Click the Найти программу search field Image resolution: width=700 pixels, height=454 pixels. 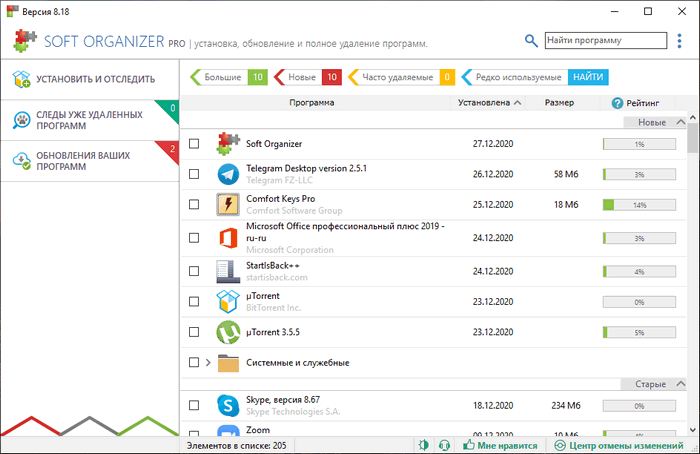[606, 40]
